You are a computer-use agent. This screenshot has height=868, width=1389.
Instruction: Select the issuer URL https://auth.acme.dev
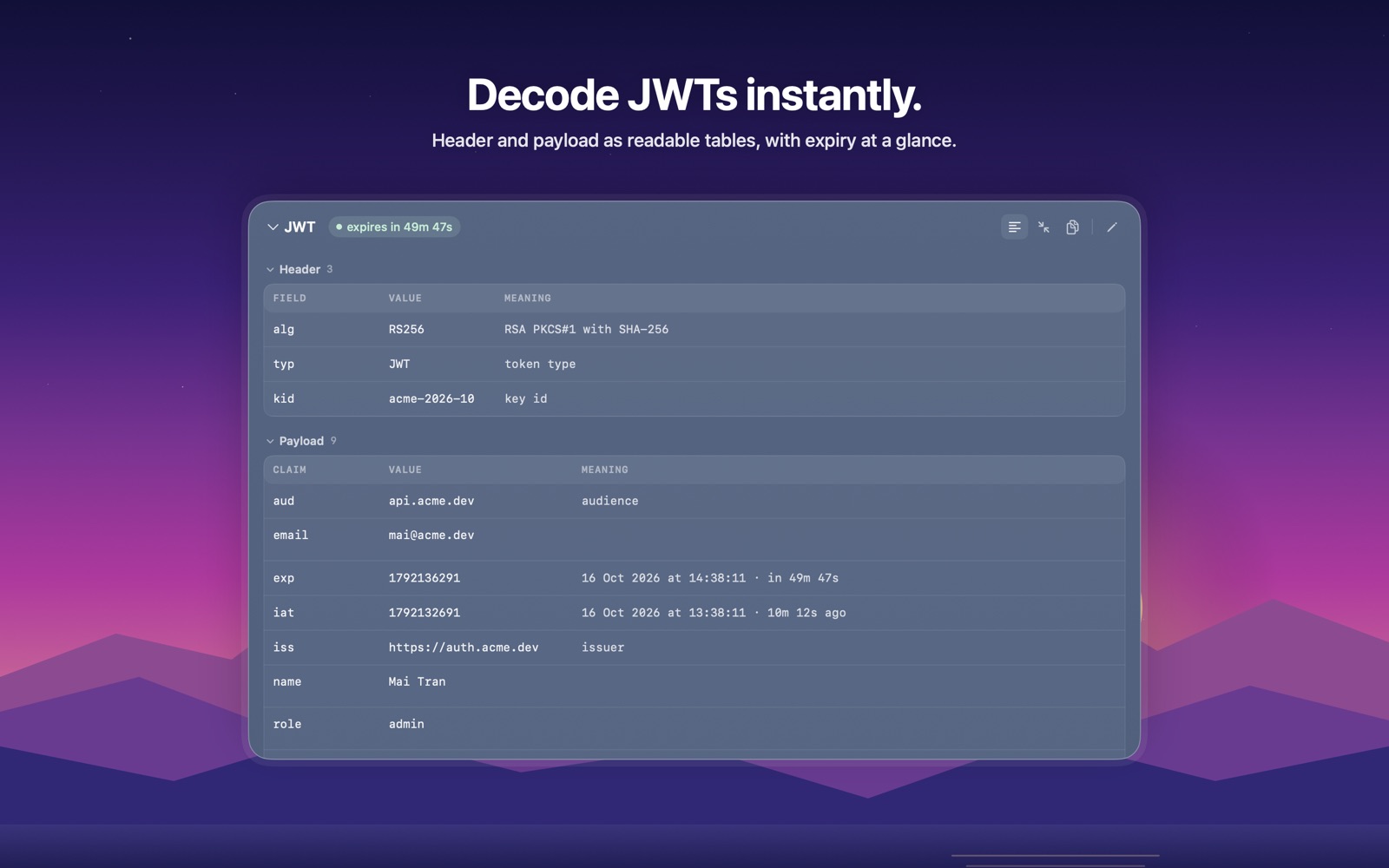click(464, 648)
